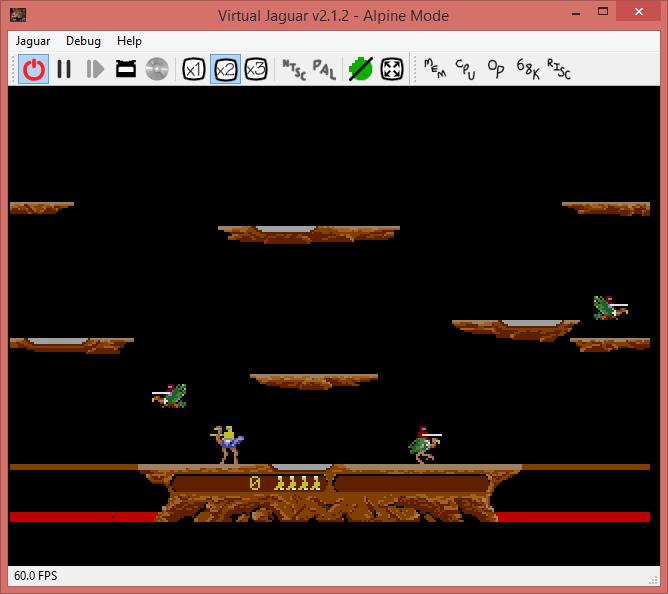This screenshot has width=668, height=594.
Task: Click the CD disc icon
Action: pos(156,69)
